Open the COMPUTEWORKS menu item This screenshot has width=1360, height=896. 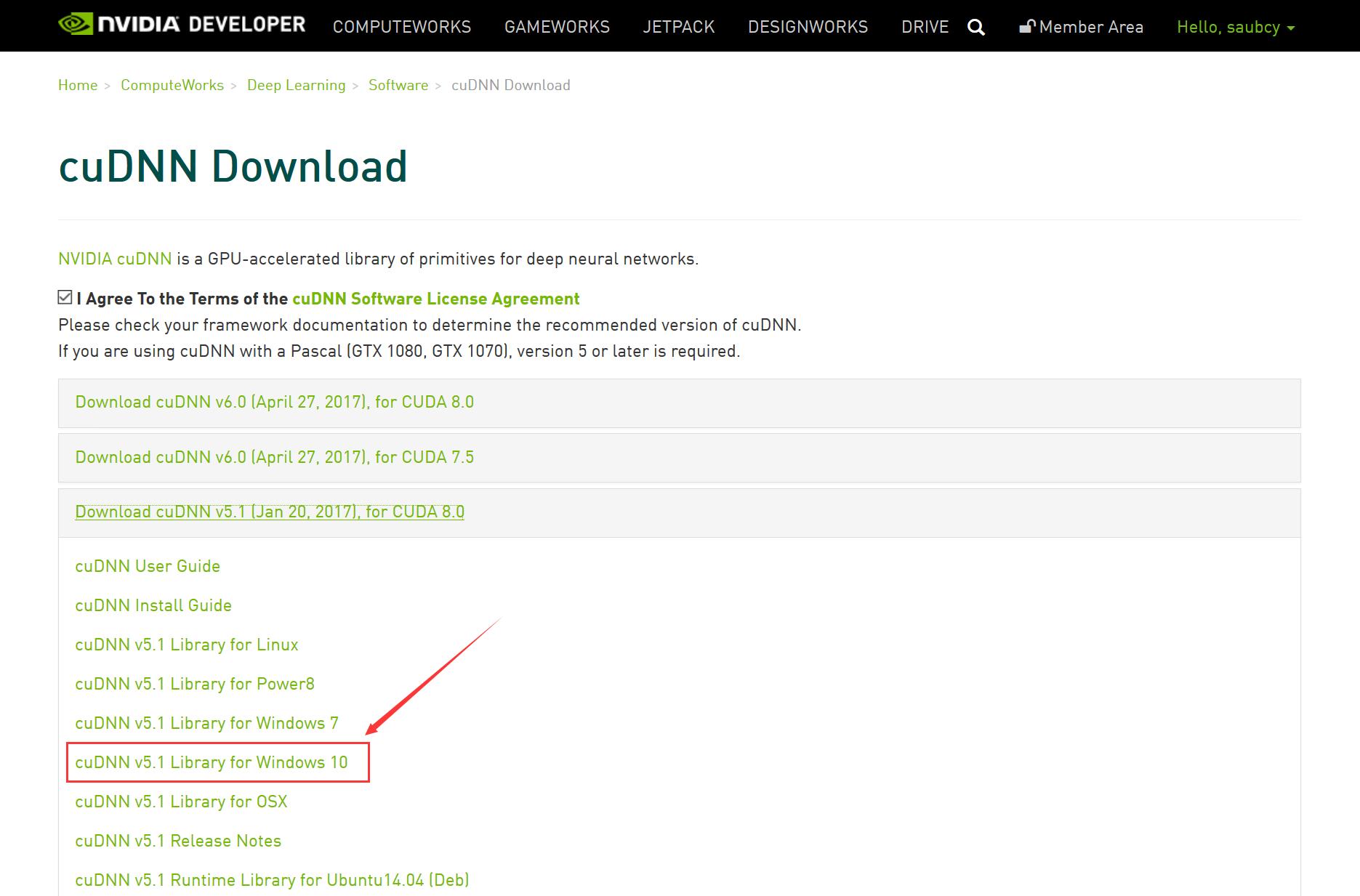click(401, 28)
